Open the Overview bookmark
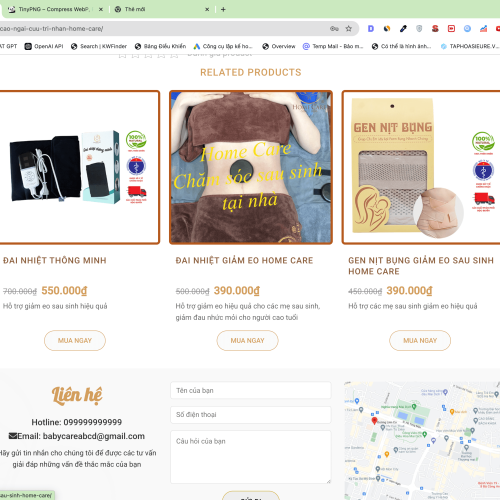The height and width of the screenshot is (500, 500). 279,46
